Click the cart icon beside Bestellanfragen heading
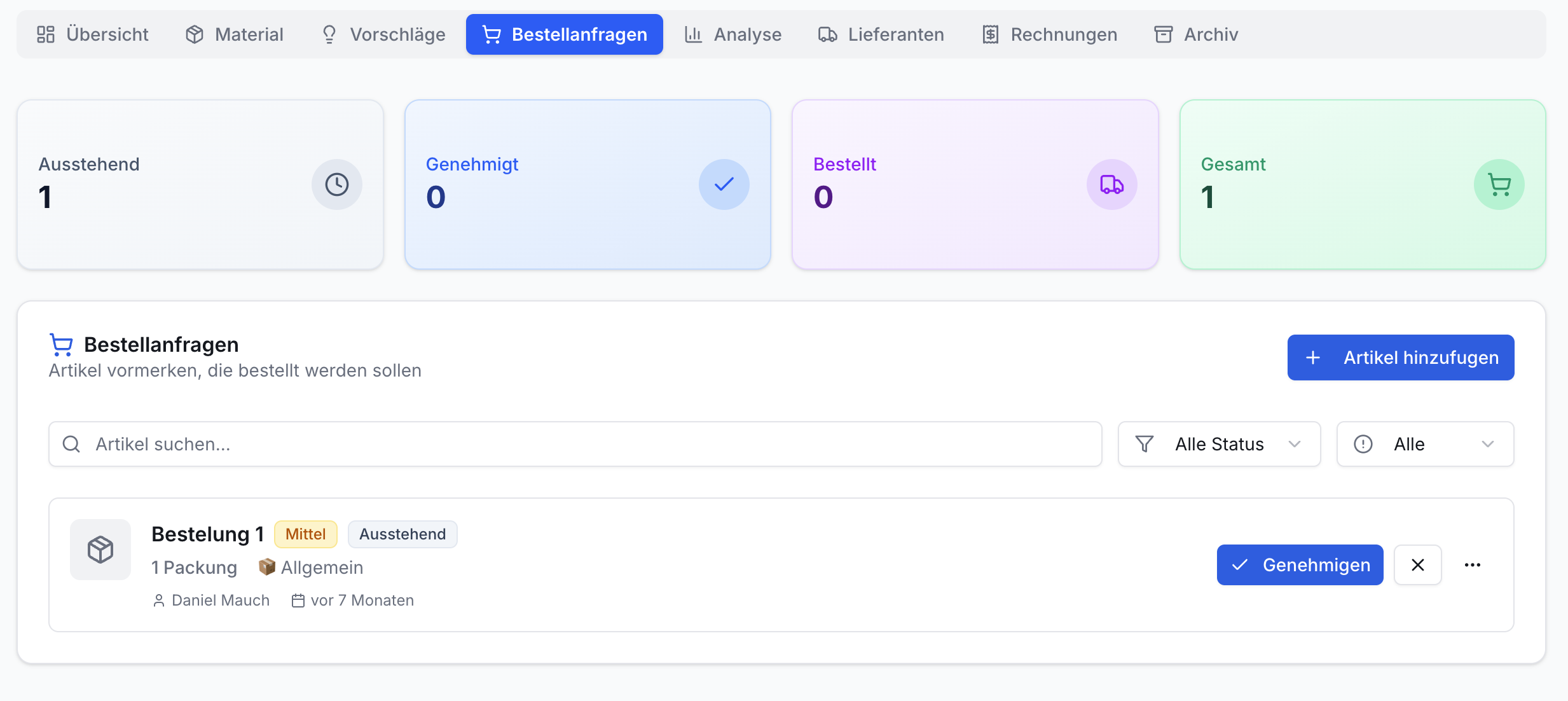Screen dimensions: 1568x701 click(x=61, y=345)
